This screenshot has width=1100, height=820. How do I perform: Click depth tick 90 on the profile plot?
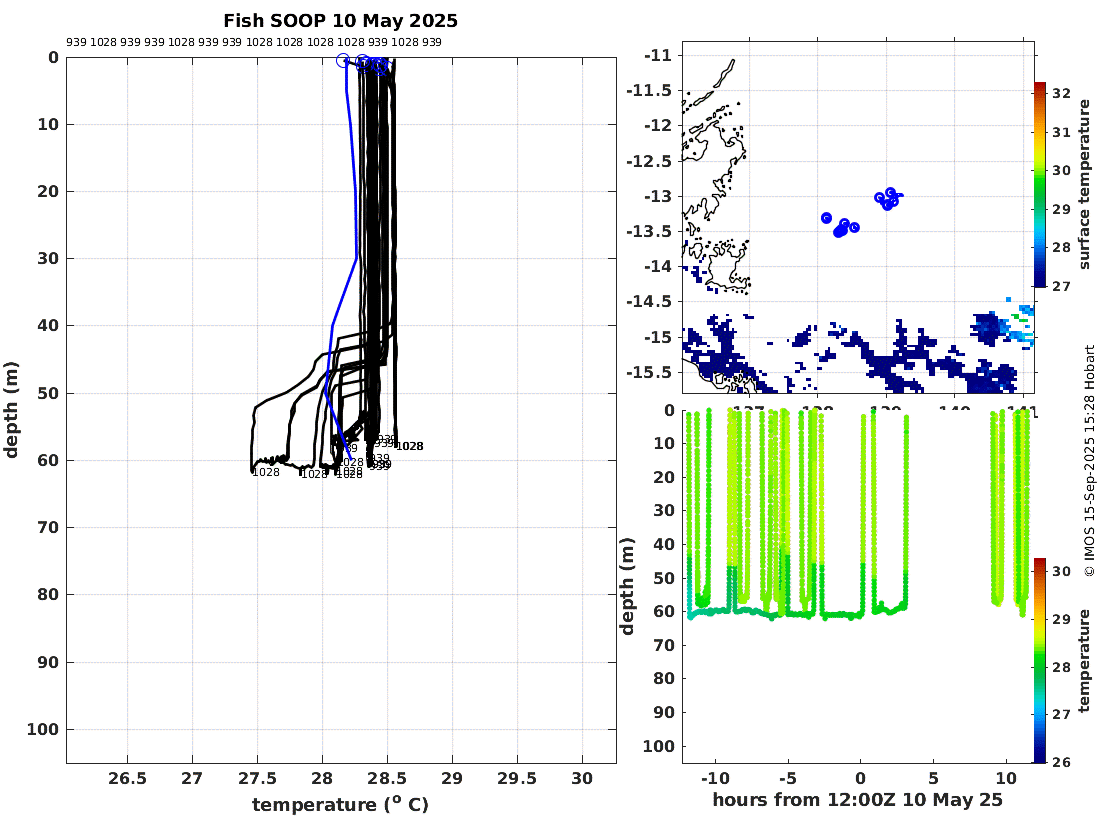pos(48,661)
